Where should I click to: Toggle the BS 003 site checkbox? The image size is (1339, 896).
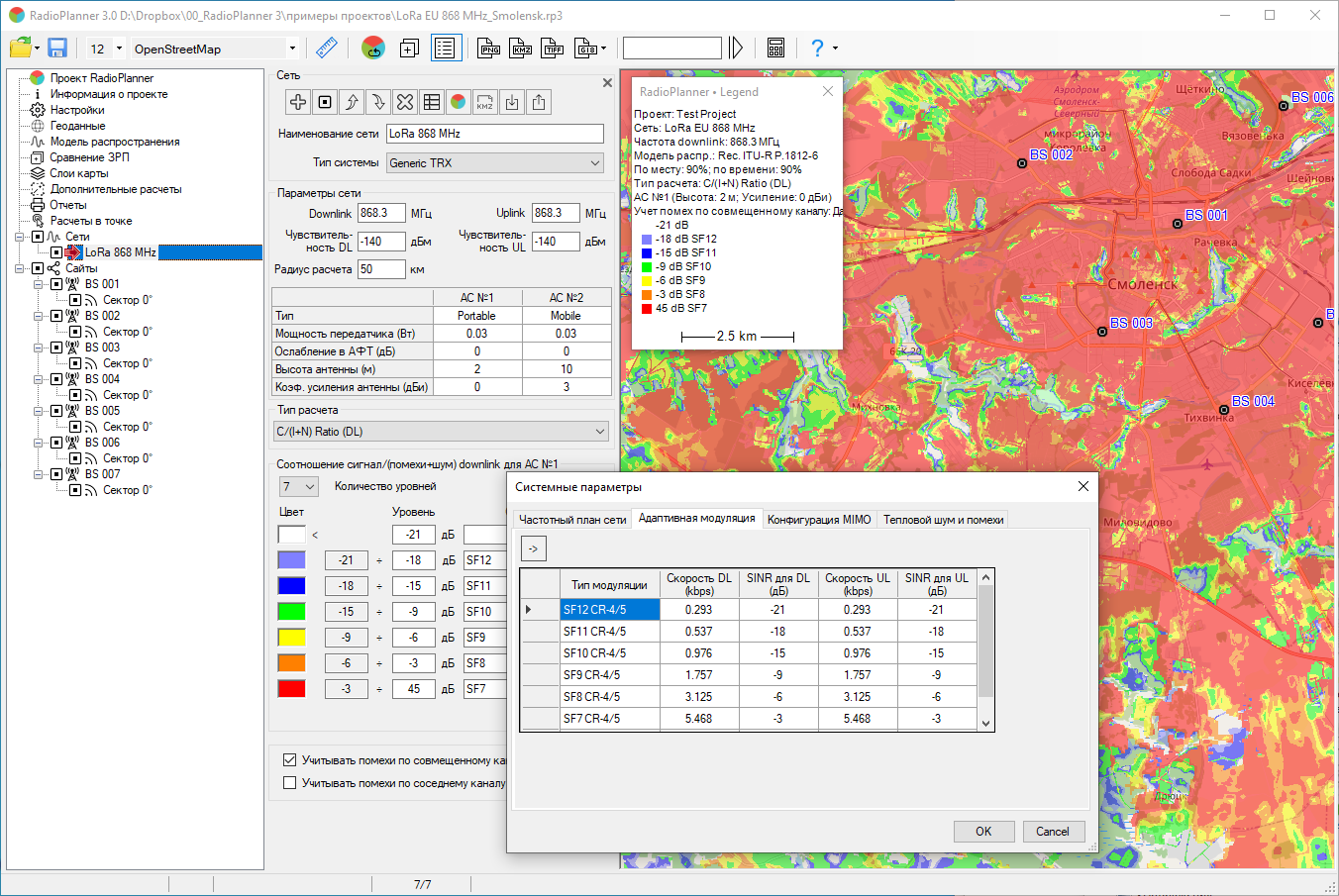(56, 348)
